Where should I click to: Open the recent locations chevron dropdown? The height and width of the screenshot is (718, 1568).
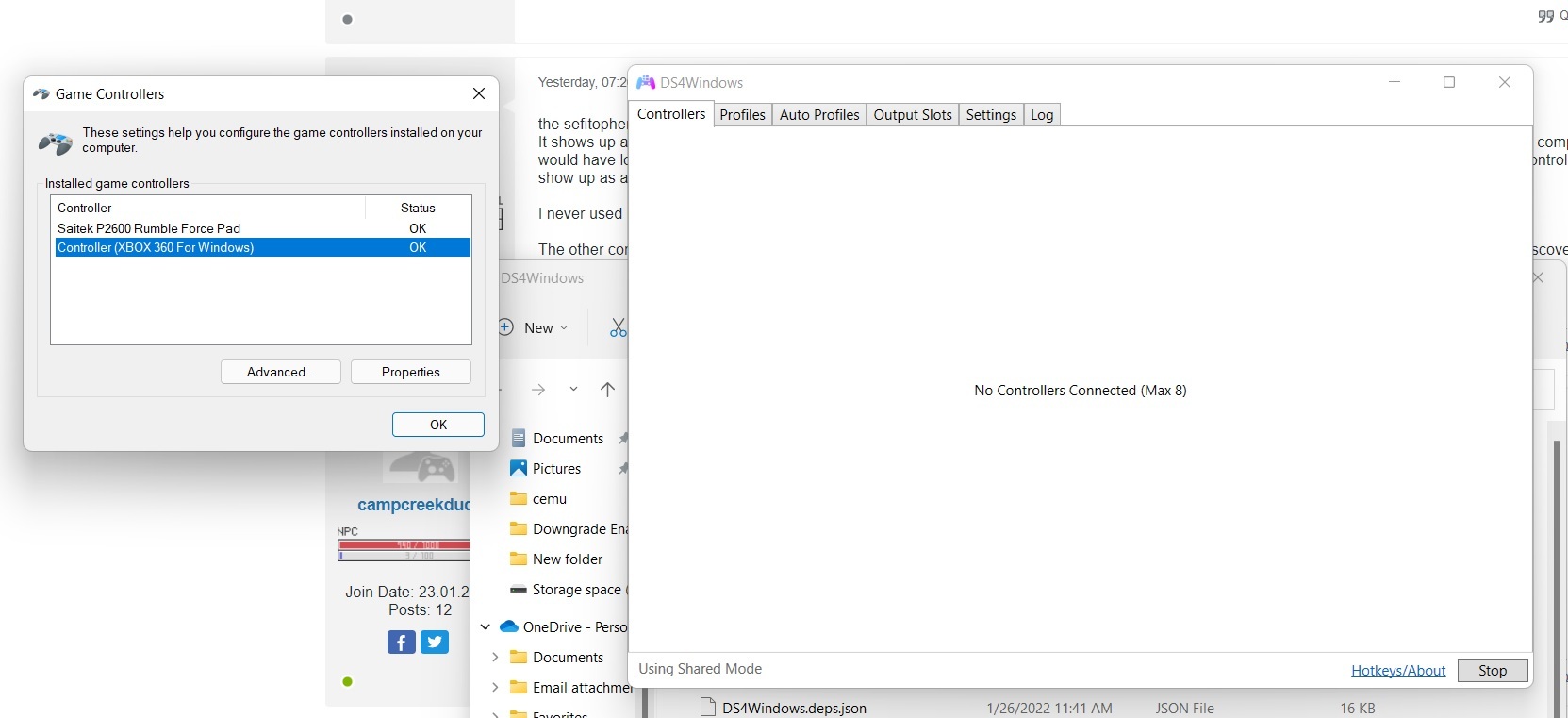[x=573, y=390]
